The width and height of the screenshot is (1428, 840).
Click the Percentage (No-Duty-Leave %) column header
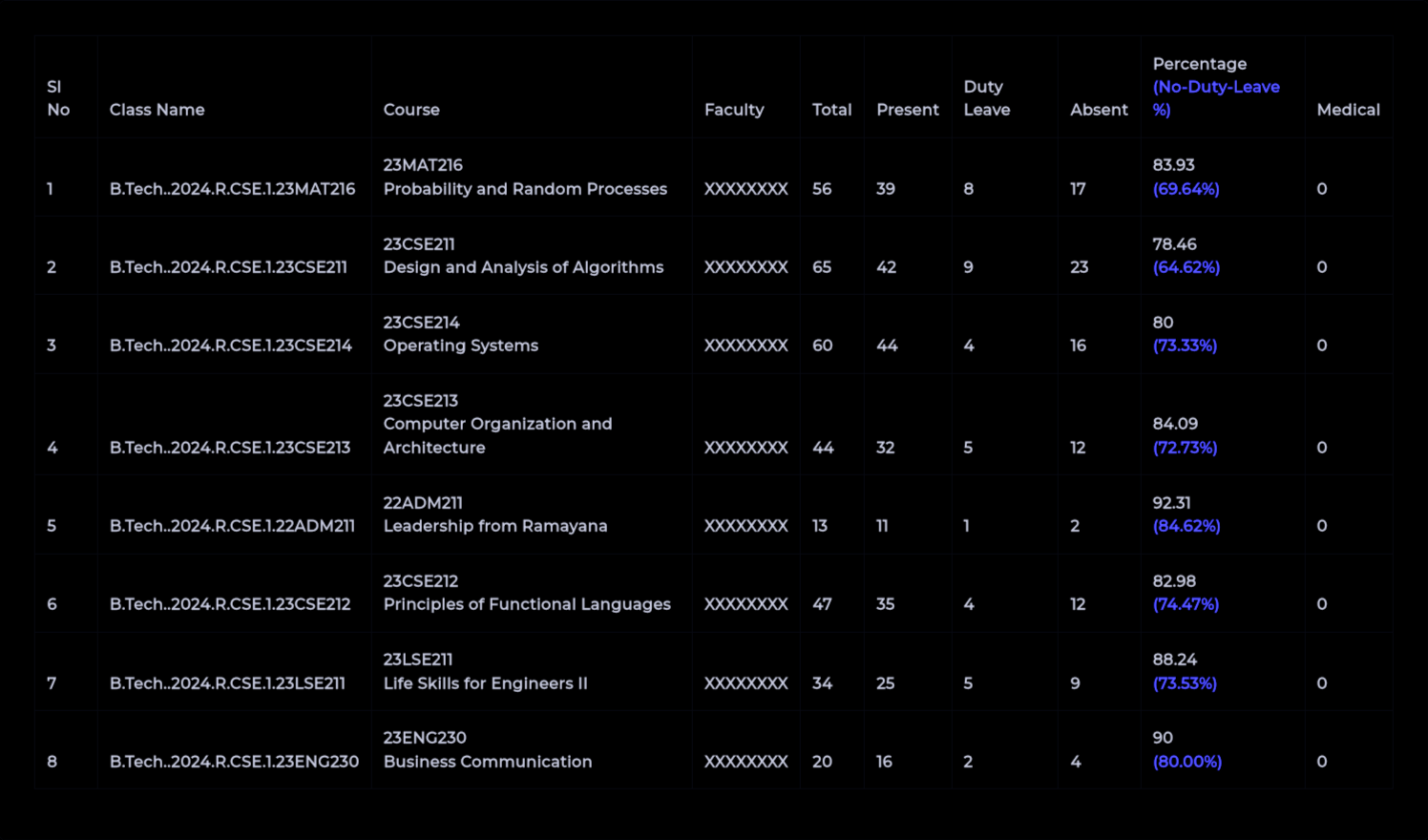pyautogui.click(x=1216, y=86)
